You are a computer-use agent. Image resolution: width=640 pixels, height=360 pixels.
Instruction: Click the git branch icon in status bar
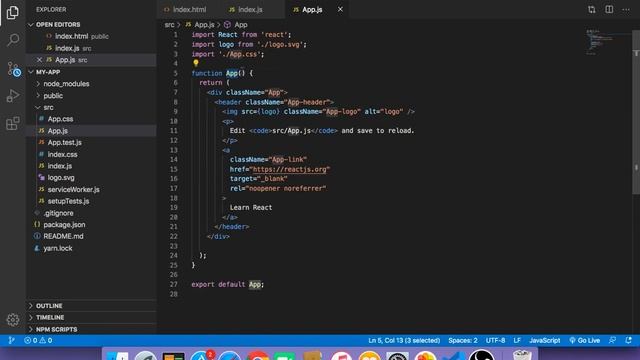tap(11, 340)
